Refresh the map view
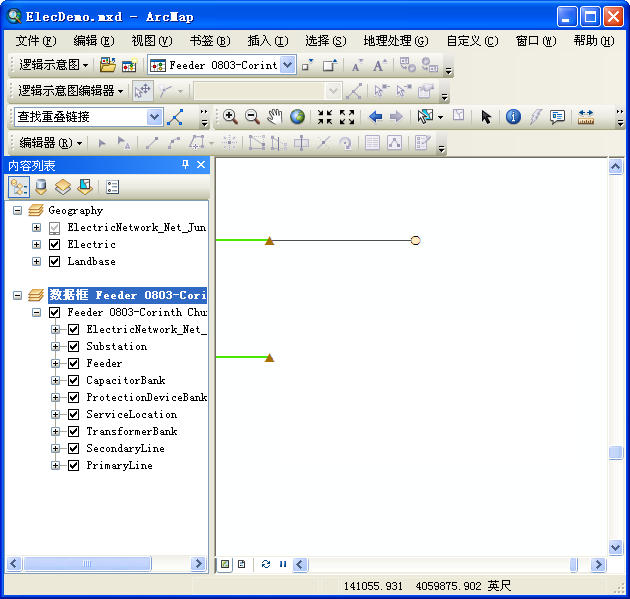This screenshot has height=599, width=630. 266,564
